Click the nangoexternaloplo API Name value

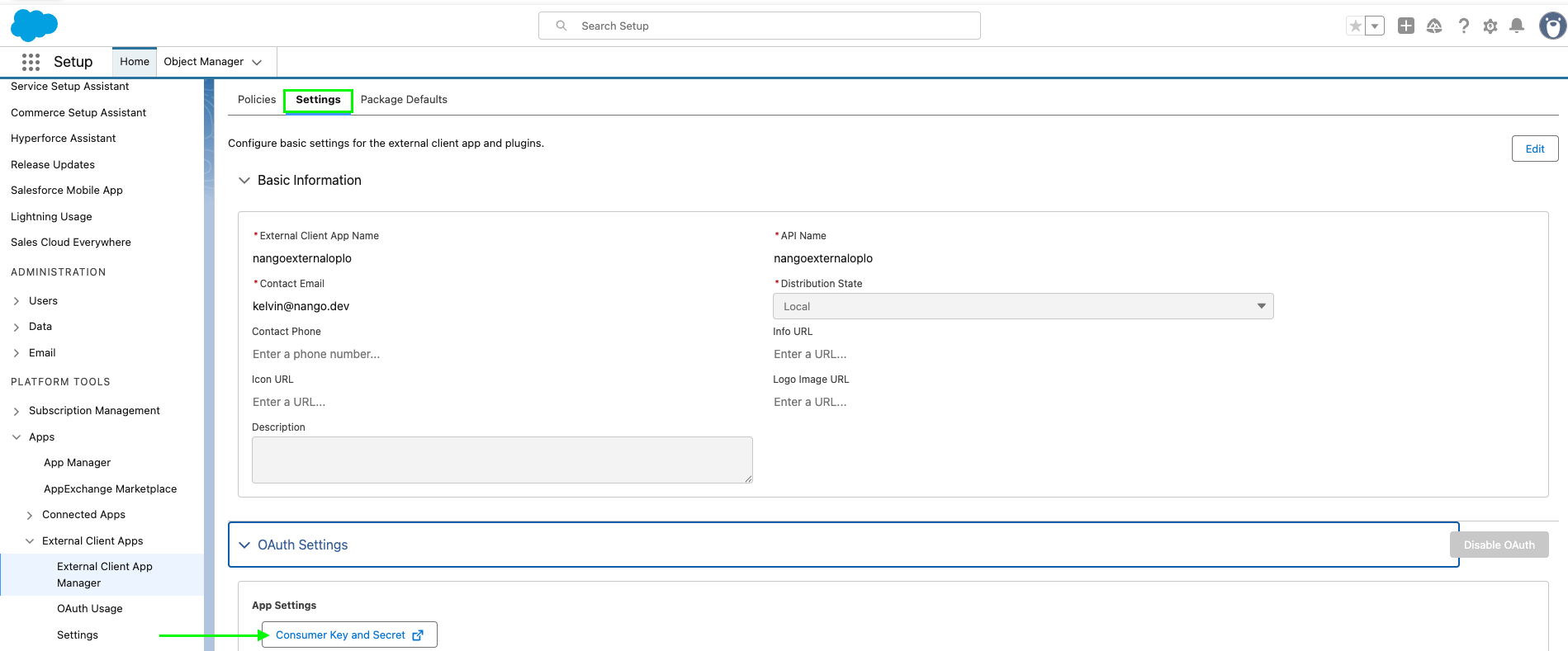823,258
